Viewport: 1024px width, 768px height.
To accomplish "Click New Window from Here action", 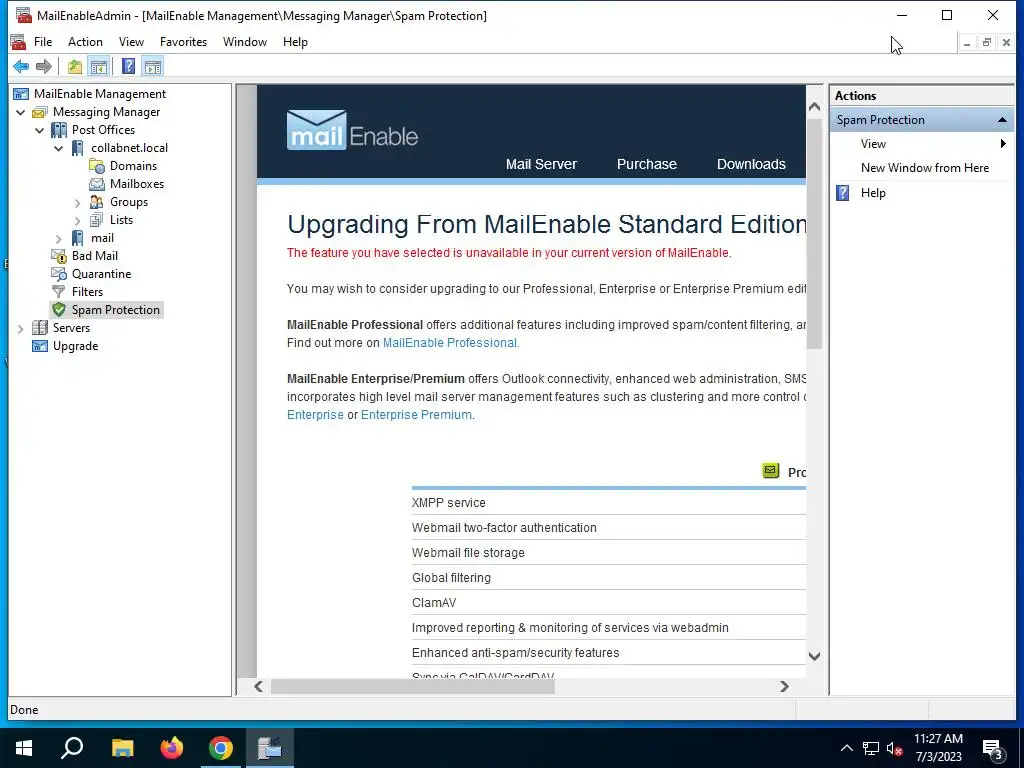I will click(x=925, y=168).
